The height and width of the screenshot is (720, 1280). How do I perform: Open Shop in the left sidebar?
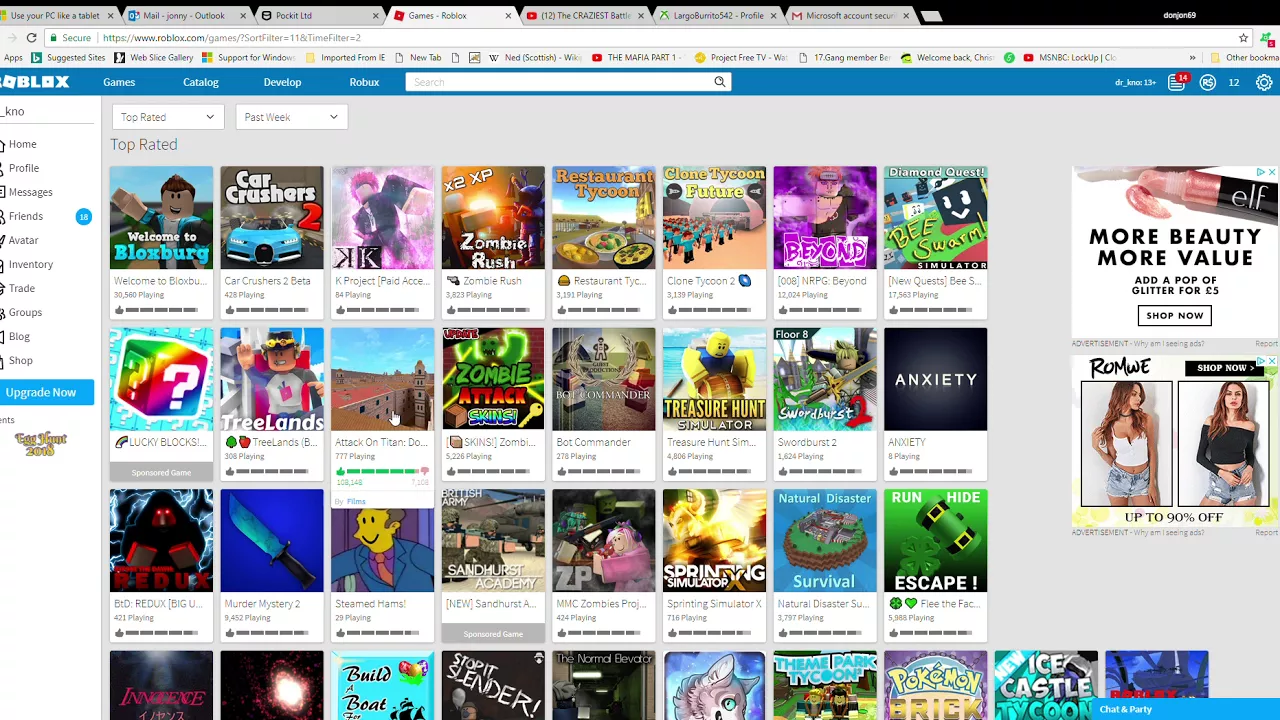(x=20, y=360)
